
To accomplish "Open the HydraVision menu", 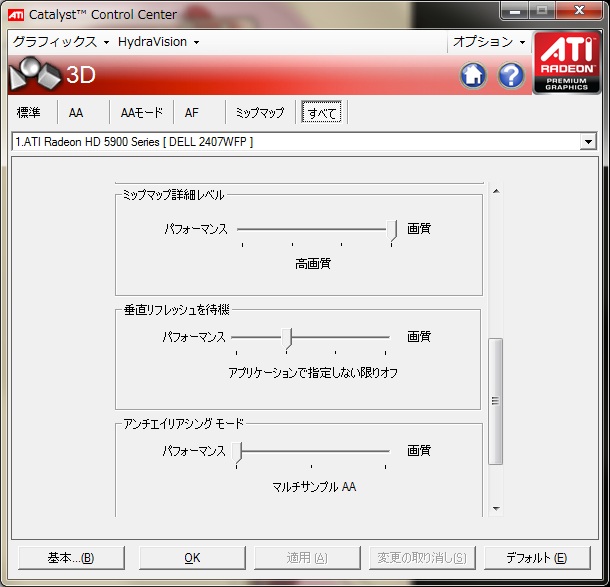I will tap(158, 42).
